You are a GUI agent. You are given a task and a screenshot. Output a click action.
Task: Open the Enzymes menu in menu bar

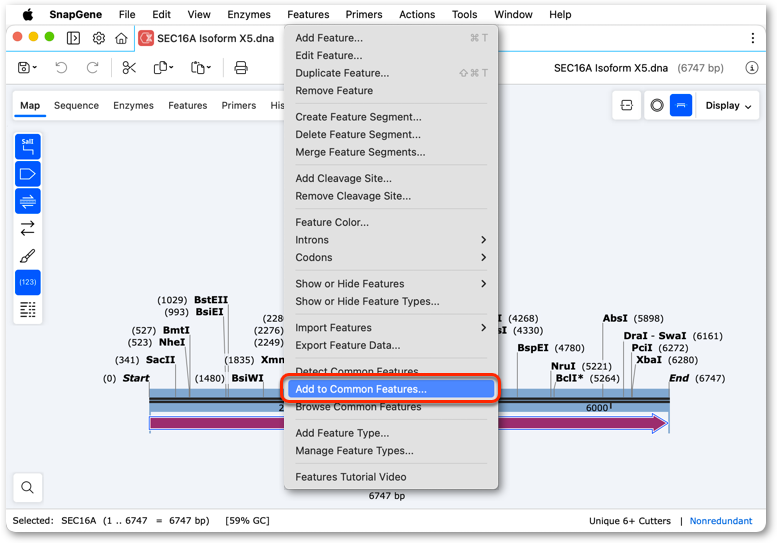point(249,14)
